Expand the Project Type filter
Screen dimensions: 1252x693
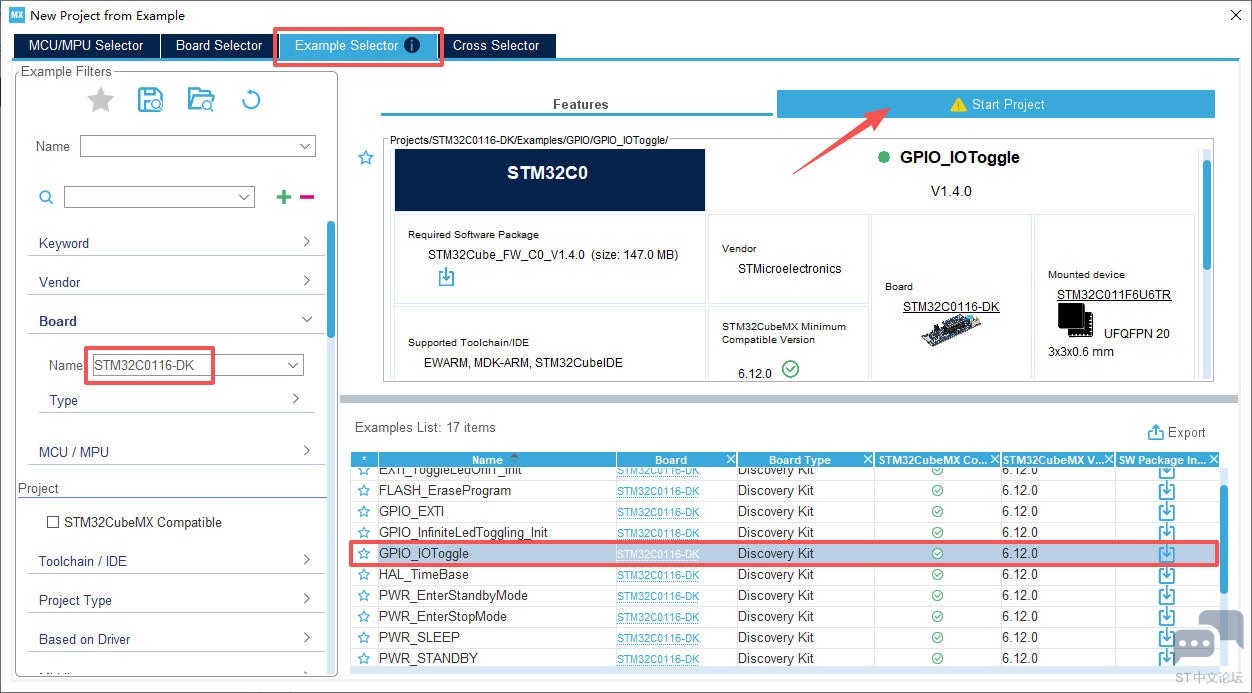point(175,600)
